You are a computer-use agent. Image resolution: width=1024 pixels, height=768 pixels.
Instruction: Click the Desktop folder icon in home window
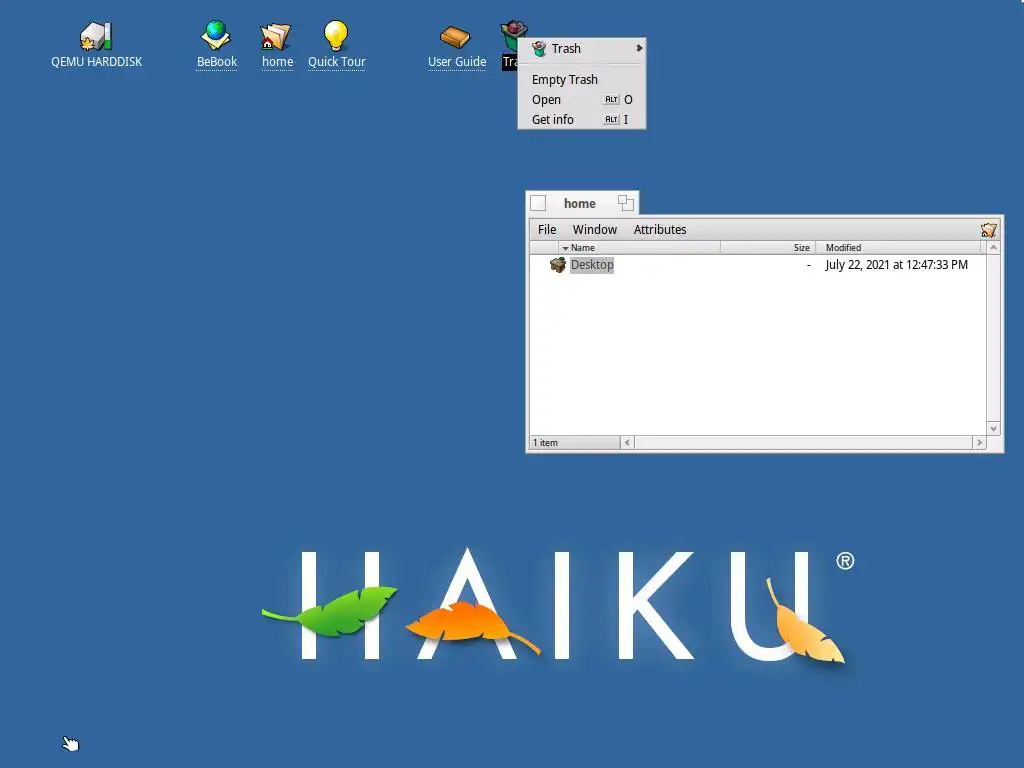point(557,264)
